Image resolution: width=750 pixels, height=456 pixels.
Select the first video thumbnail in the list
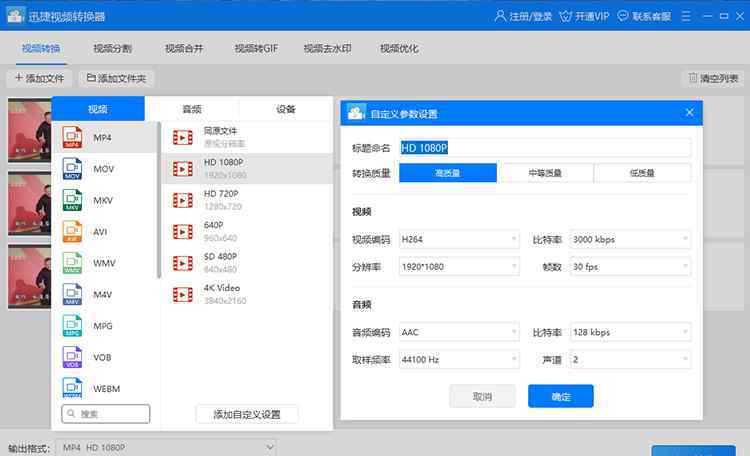(x=30, y=130)
